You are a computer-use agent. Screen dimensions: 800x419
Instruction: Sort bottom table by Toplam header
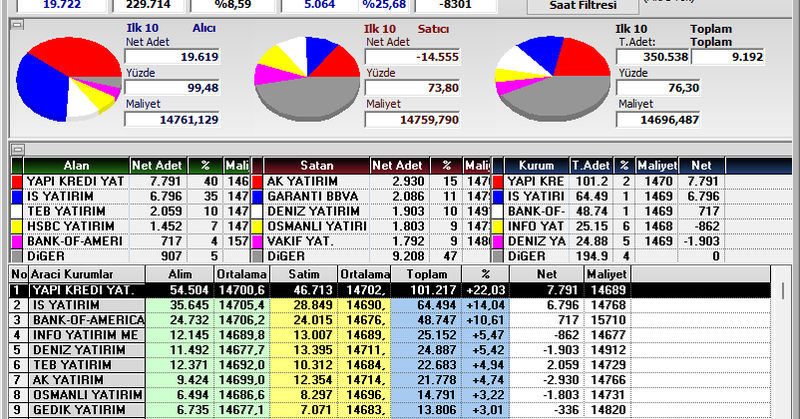(426, 274)
